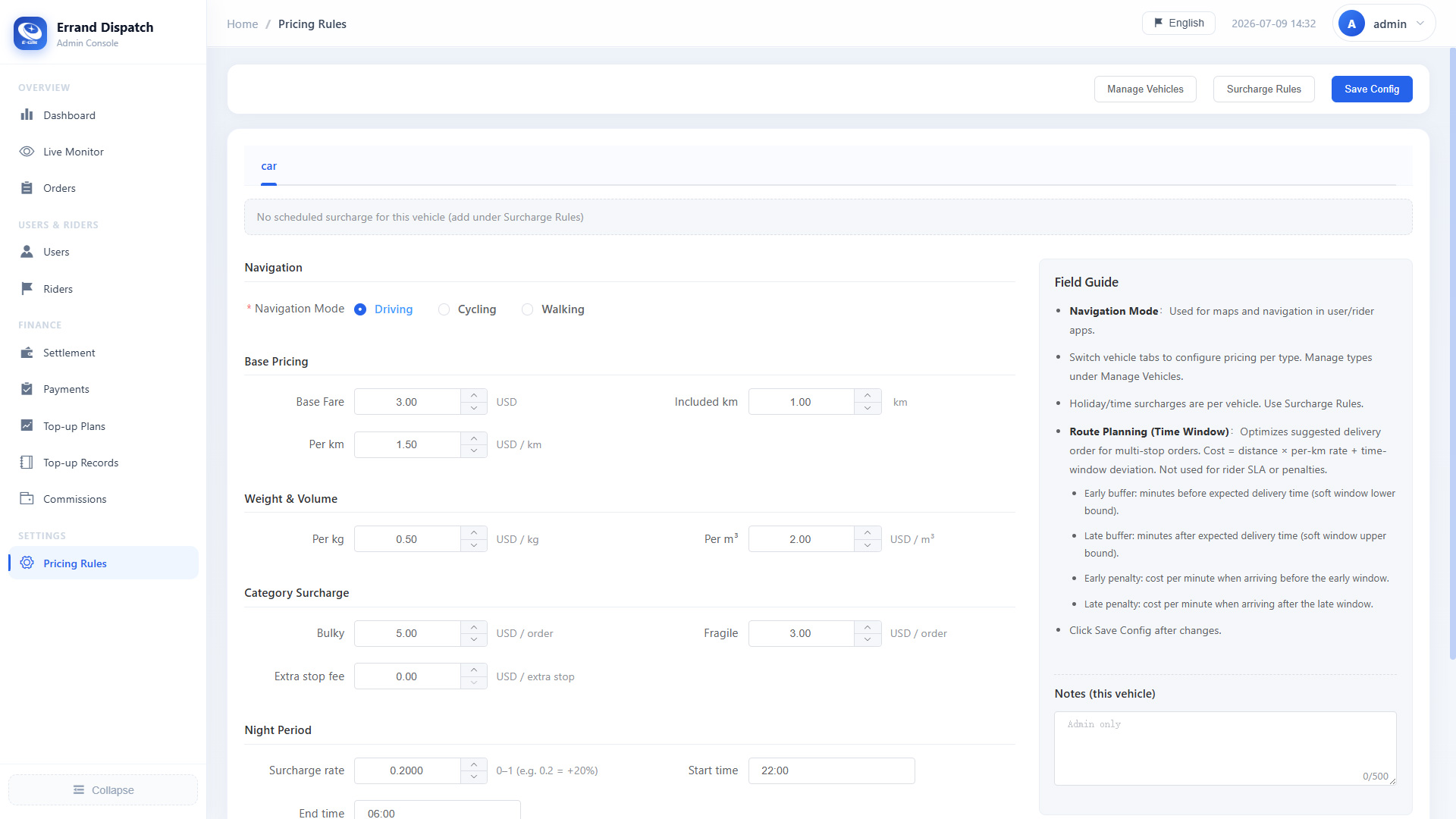The height and width of the screenshot is (819, 1456).
Task: Go to Dashboard in sidebar
Action: (103, 115)
